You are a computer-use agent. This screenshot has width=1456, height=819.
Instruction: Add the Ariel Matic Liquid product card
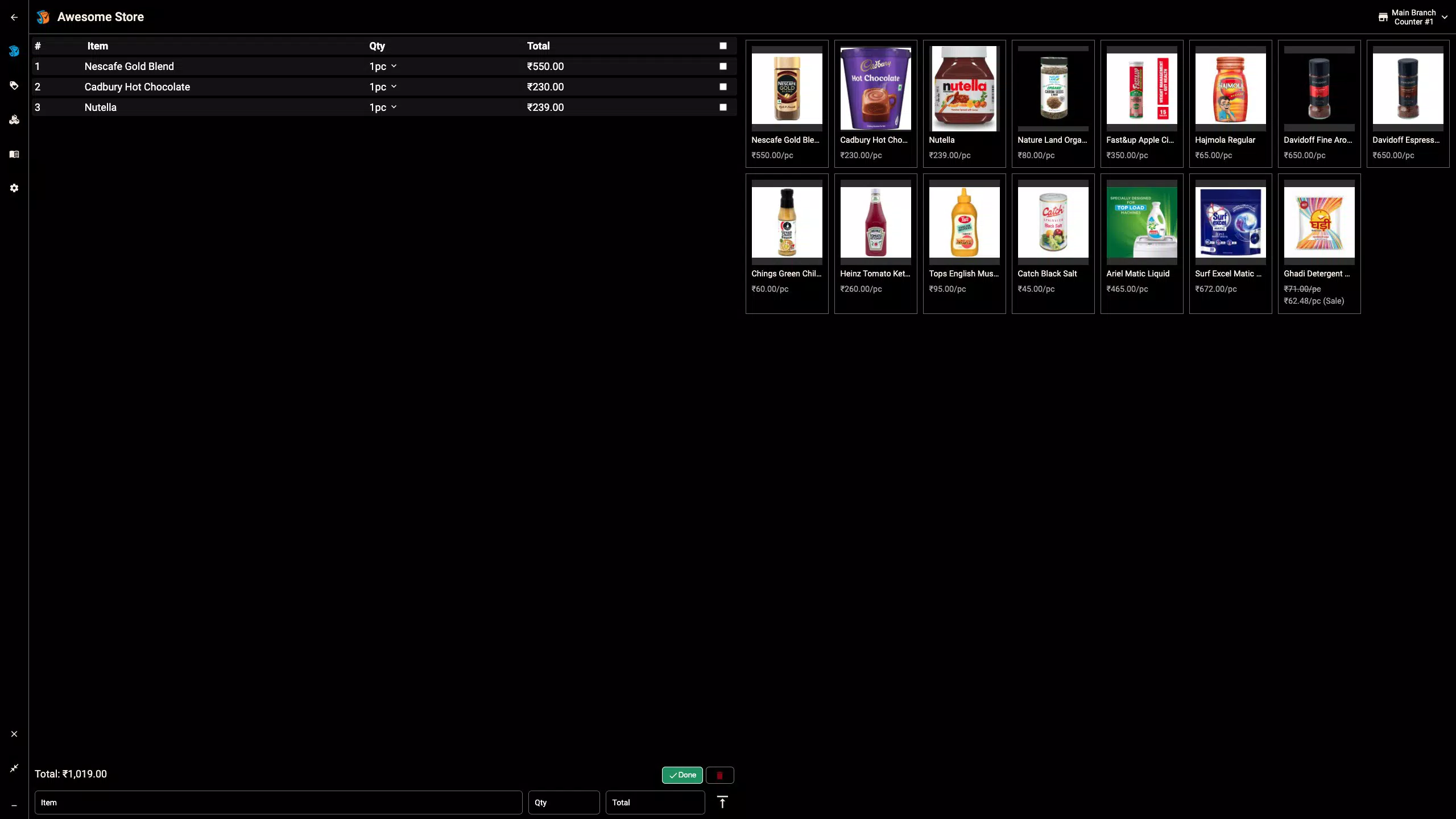[1141, 243]
